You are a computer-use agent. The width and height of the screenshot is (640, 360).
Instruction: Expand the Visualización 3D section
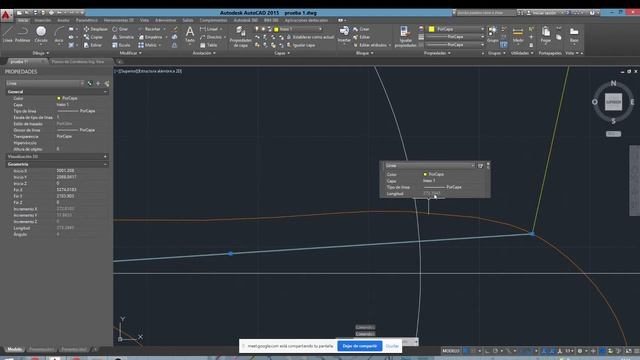(x=105, y=156)
